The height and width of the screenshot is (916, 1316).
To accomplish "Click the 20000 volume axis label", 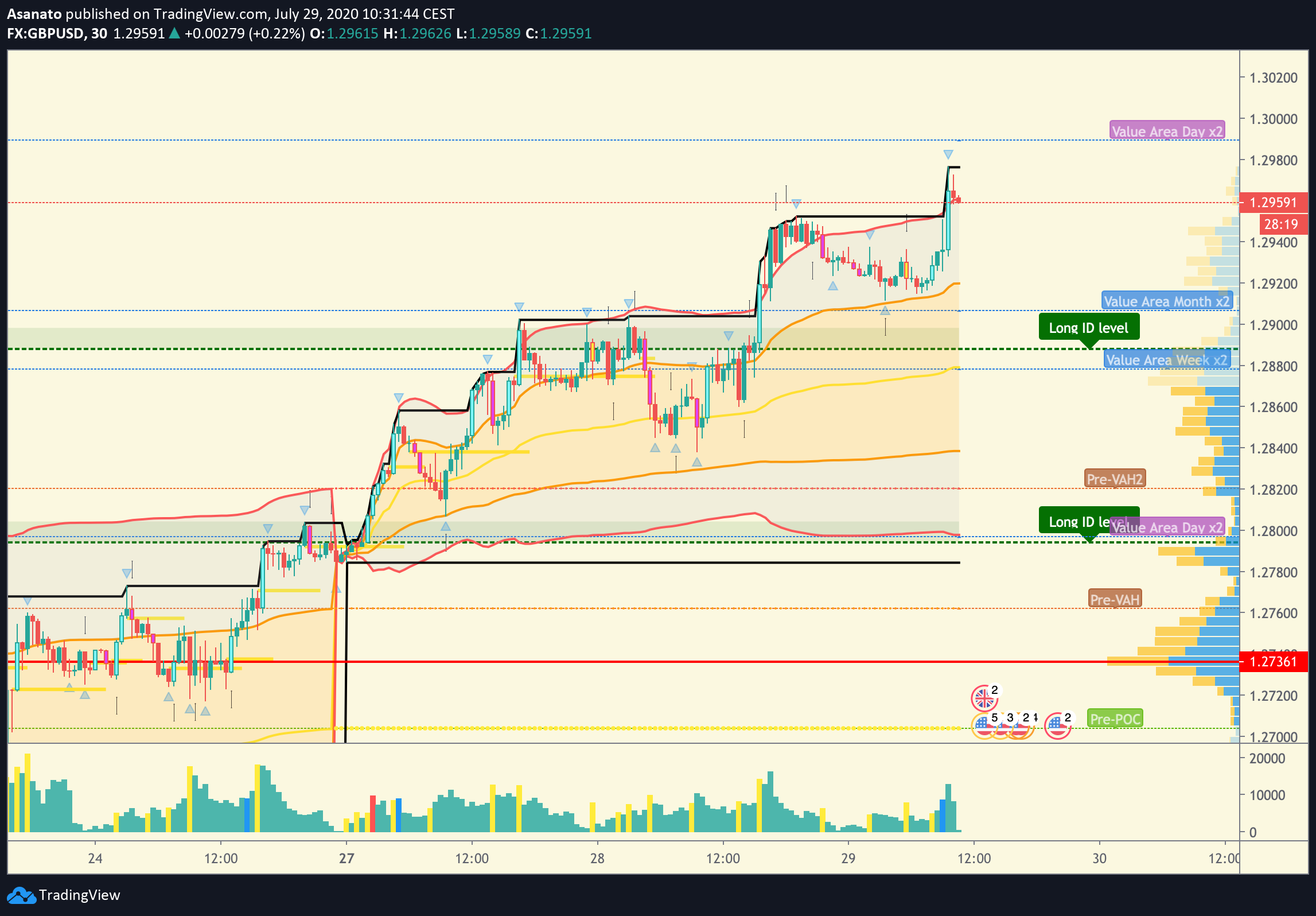I will (1267, 758).
